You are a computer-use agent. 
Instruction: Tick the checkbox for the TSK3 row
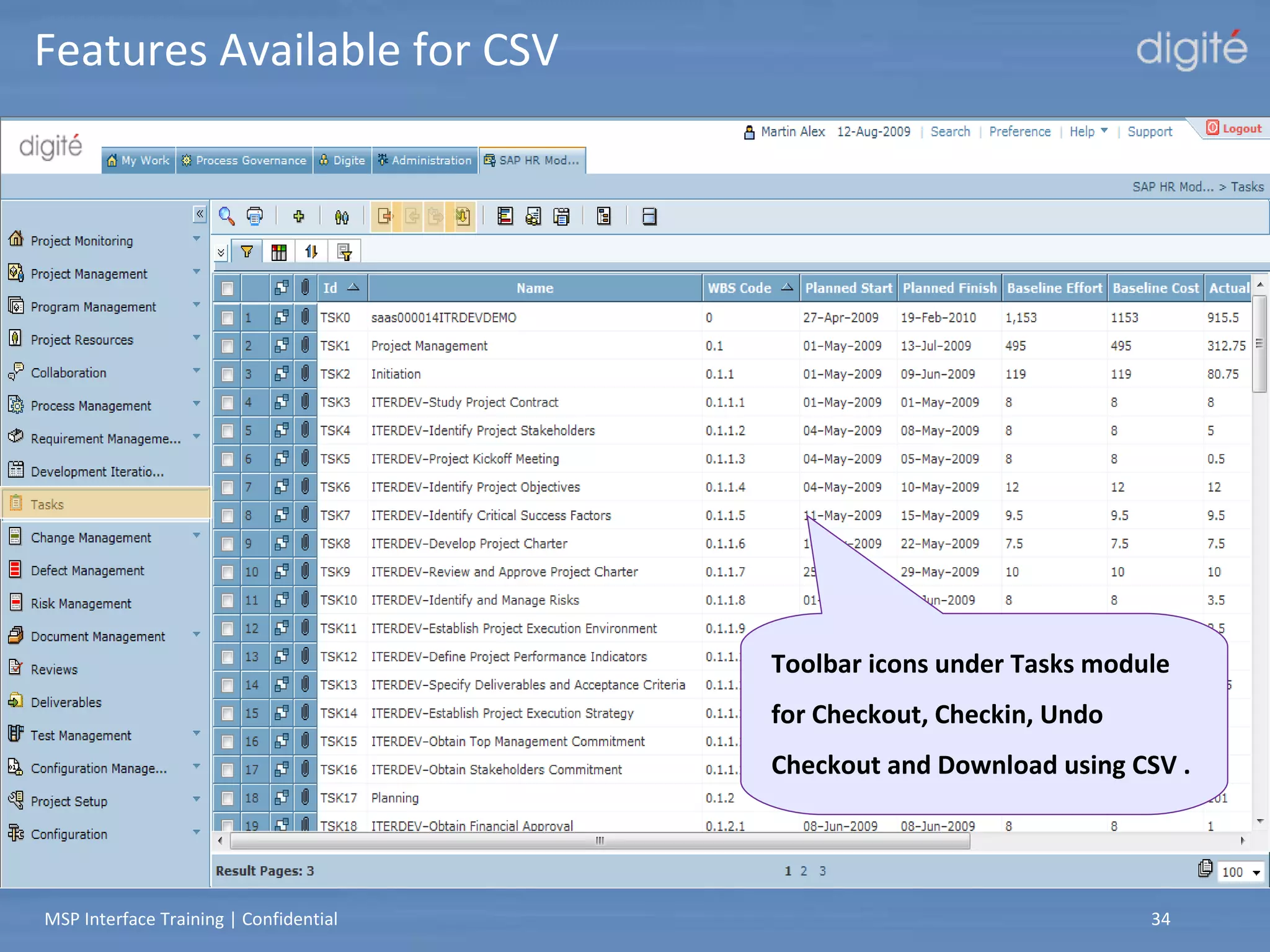click(x=228, y=403)
